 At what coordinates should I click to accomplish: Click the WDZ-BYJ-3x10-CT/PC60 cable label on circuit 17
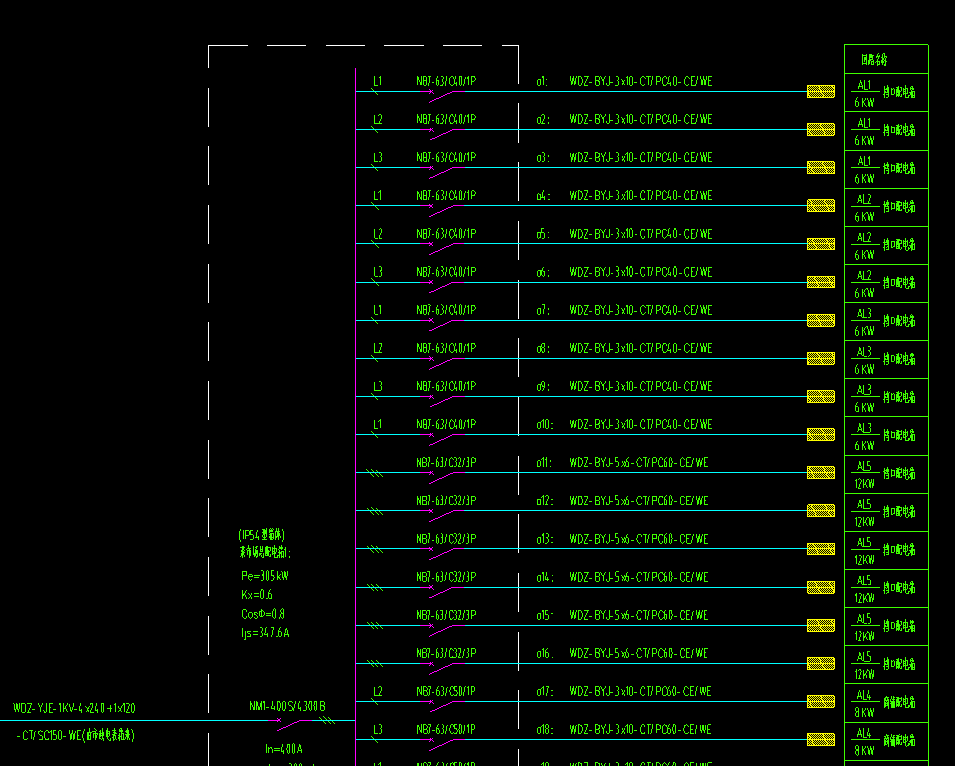640,691
